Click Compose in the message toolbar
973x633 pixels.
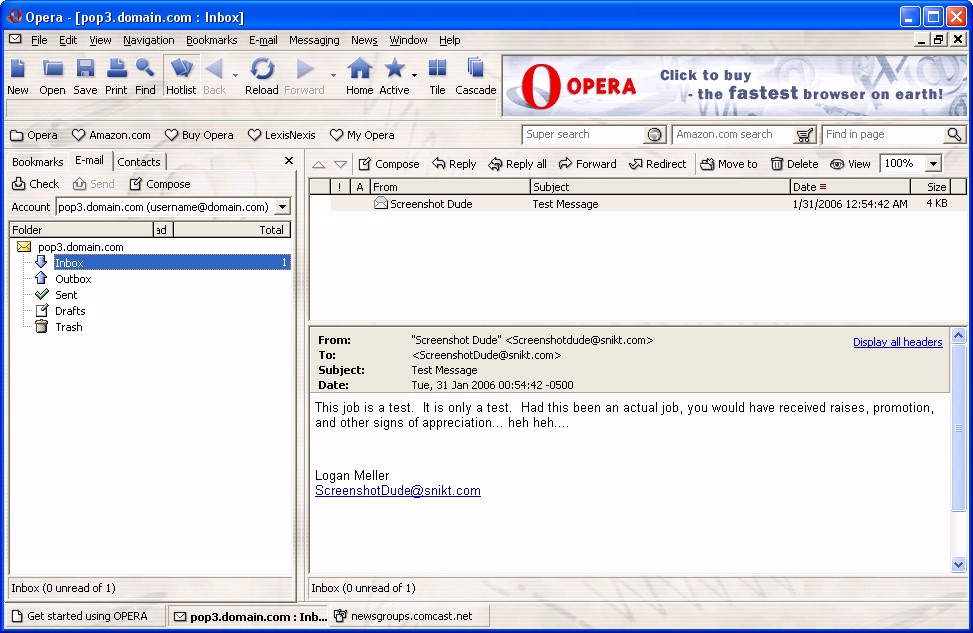(x=390, y=164)
